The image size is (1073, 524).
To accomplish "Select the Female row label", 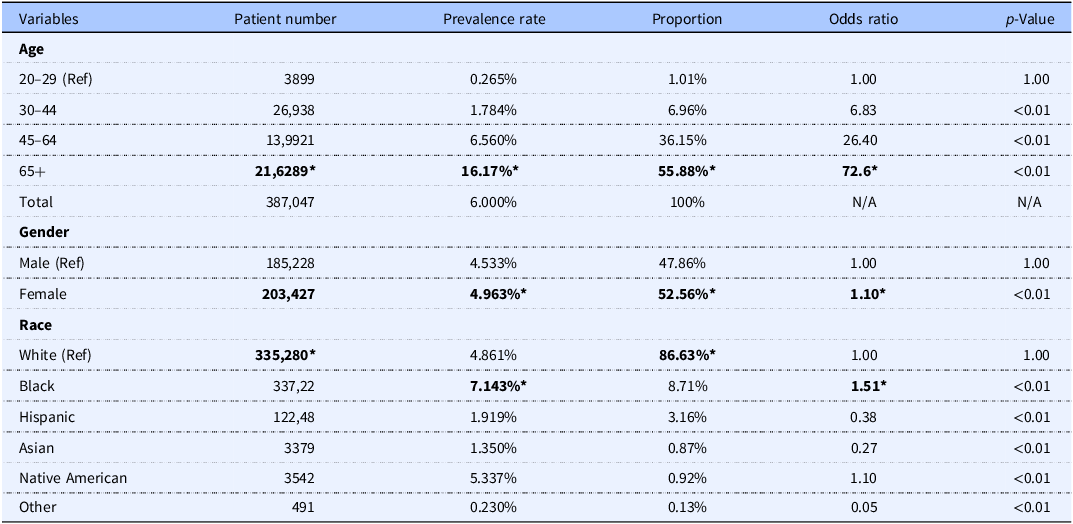I will coord(42,294).
